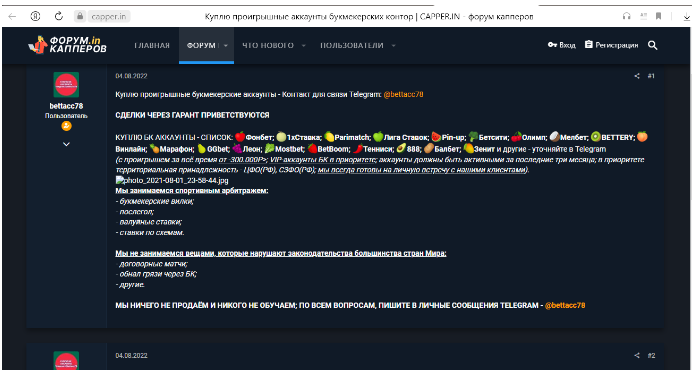Go back using the browser back arrow

pos(12,17)
